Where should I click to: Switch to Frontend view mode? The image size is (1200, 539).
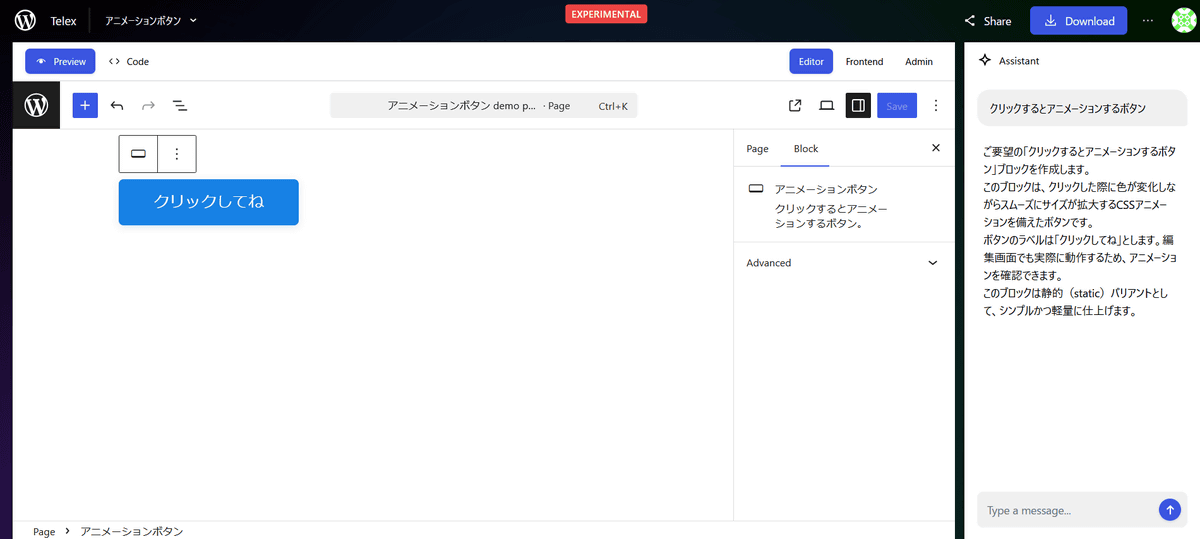pos(864,61)
